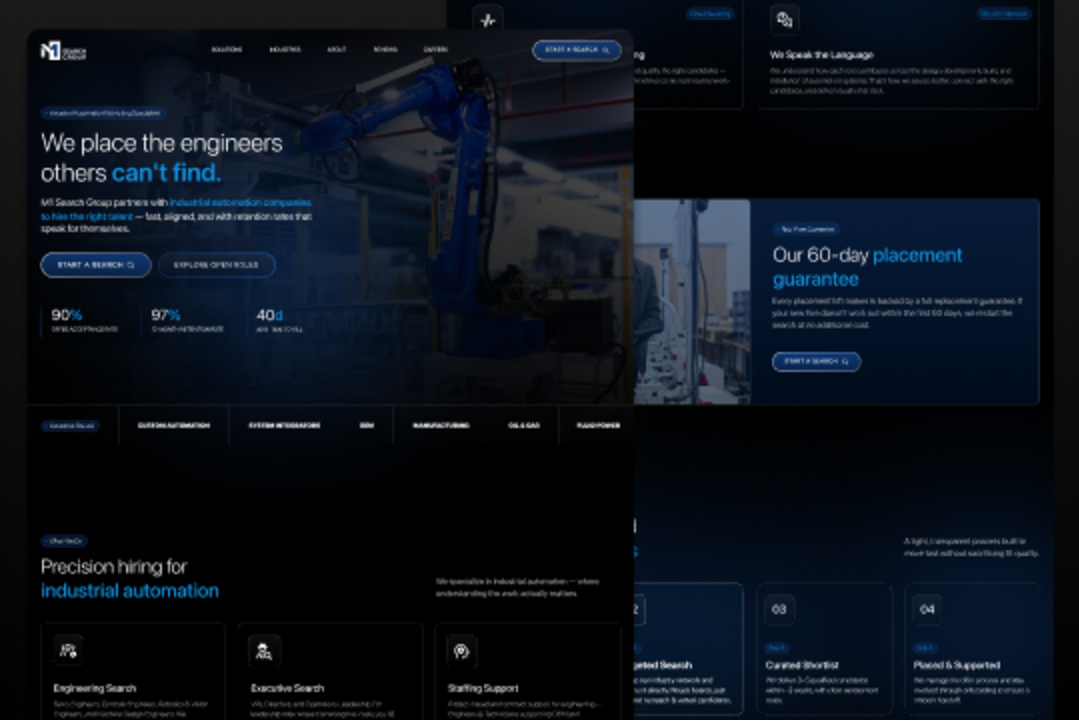Image resolution: width=1079 pixels, height=721 pixels.
Task: Select Oil & Gas in industries strip
Action: [x=524, y=426]
